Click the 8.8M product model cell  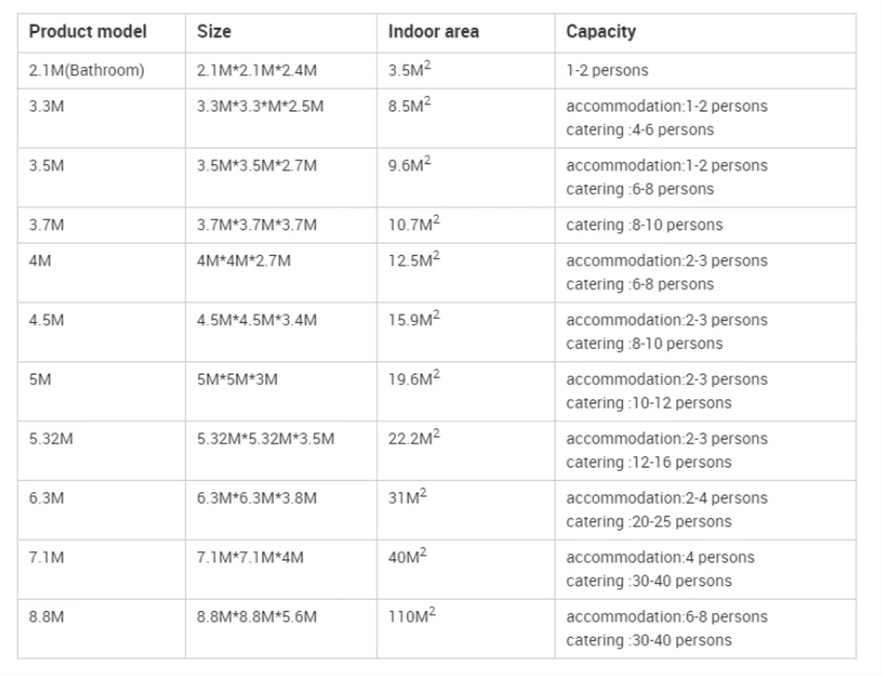47,617
